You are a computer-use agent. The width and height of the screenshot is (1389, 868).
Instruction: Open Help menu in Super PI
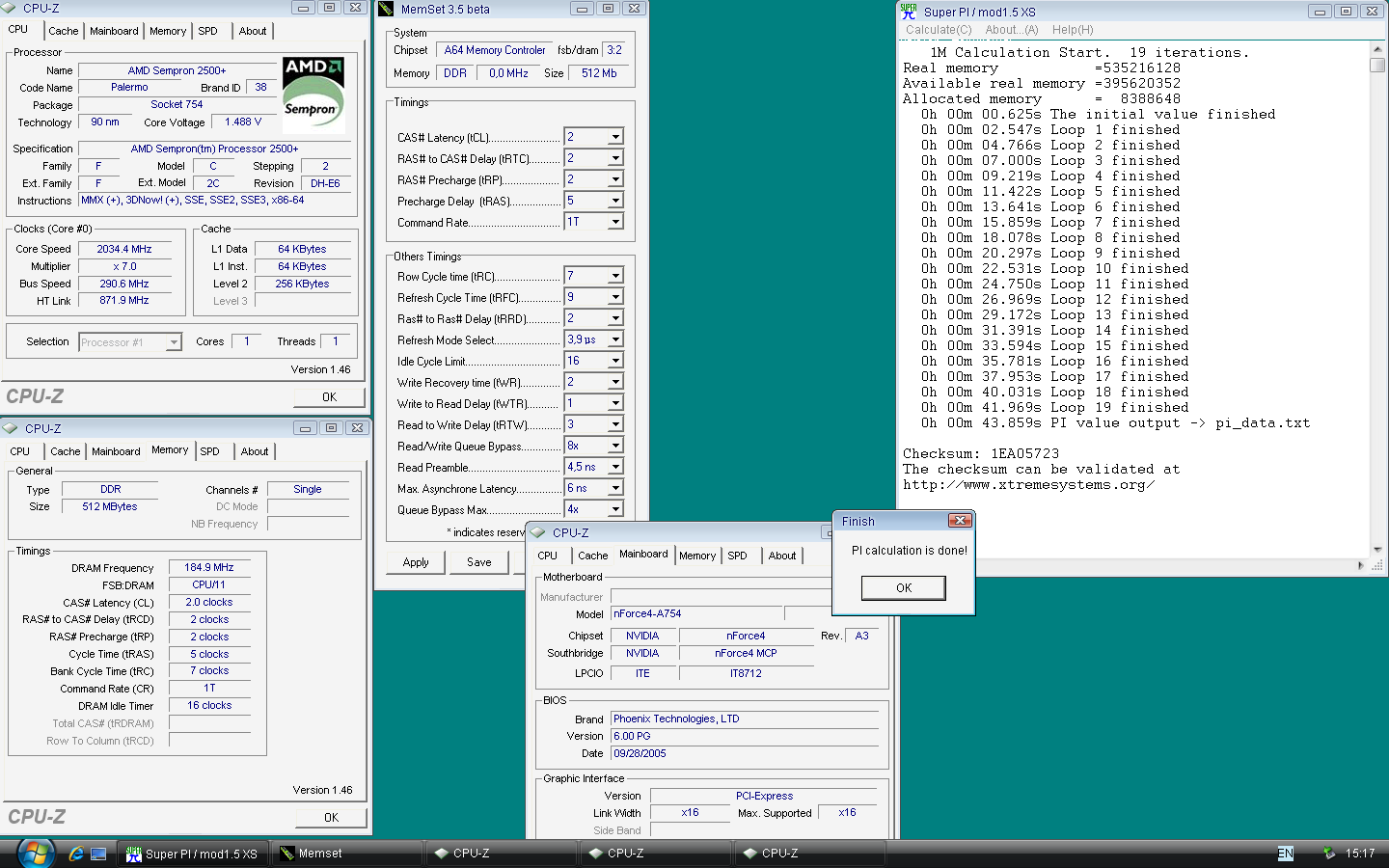pyautogui.click(x=1073, y=30)
